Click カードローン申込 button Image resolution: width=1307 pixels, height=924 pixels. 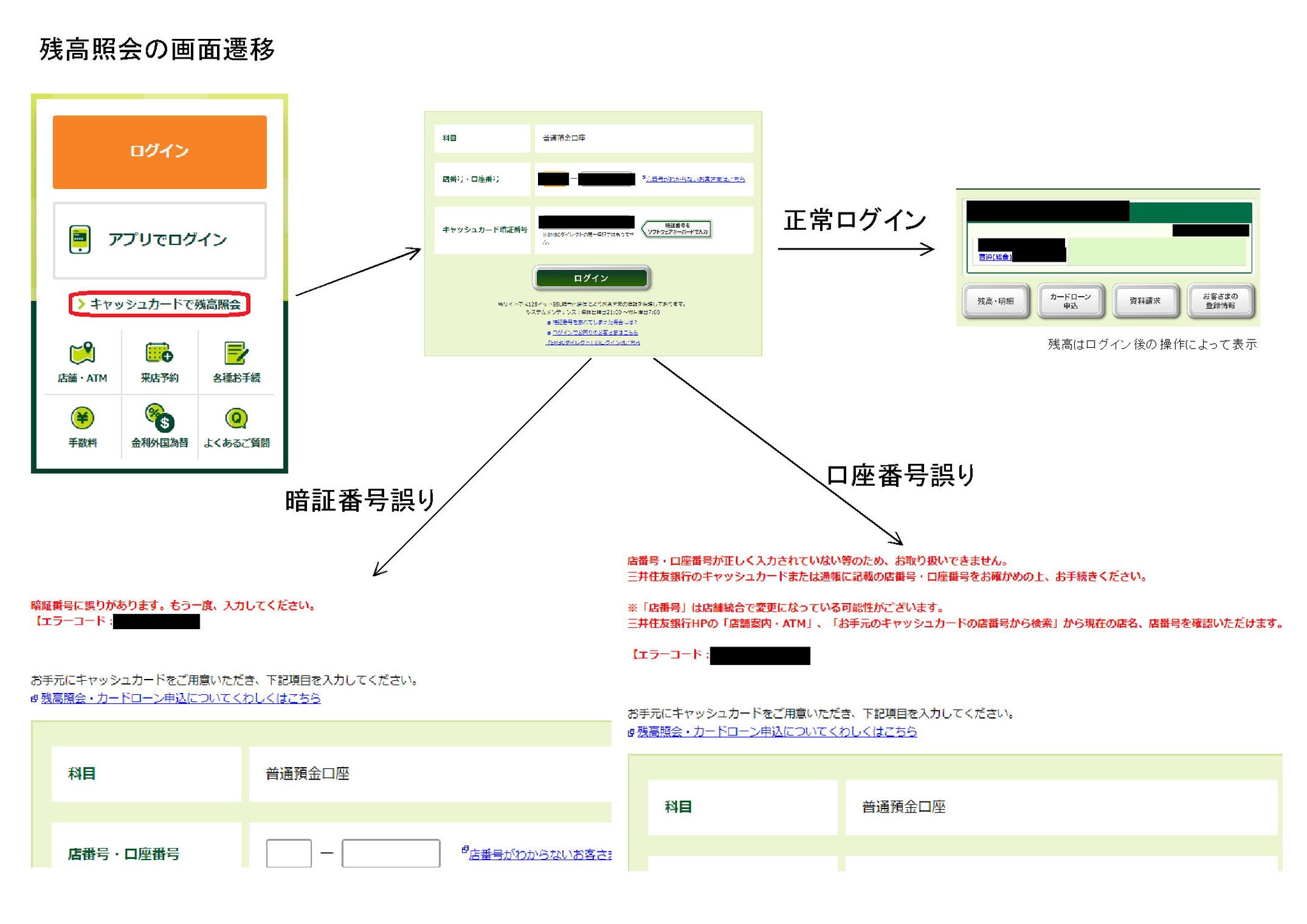pos(1070,301)
